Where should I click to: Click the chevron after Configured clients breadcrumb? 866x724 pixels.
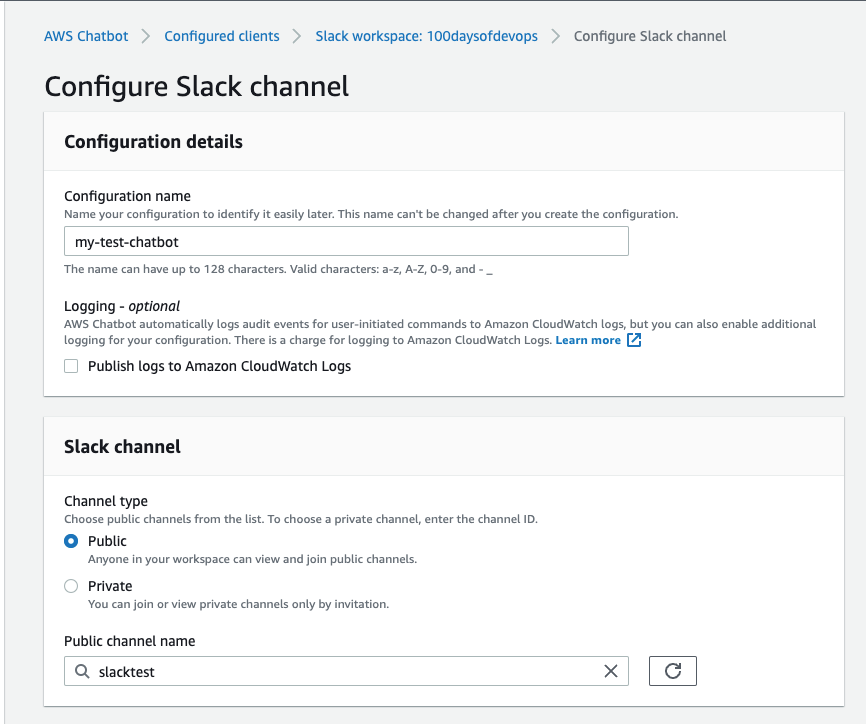[297, 36]
